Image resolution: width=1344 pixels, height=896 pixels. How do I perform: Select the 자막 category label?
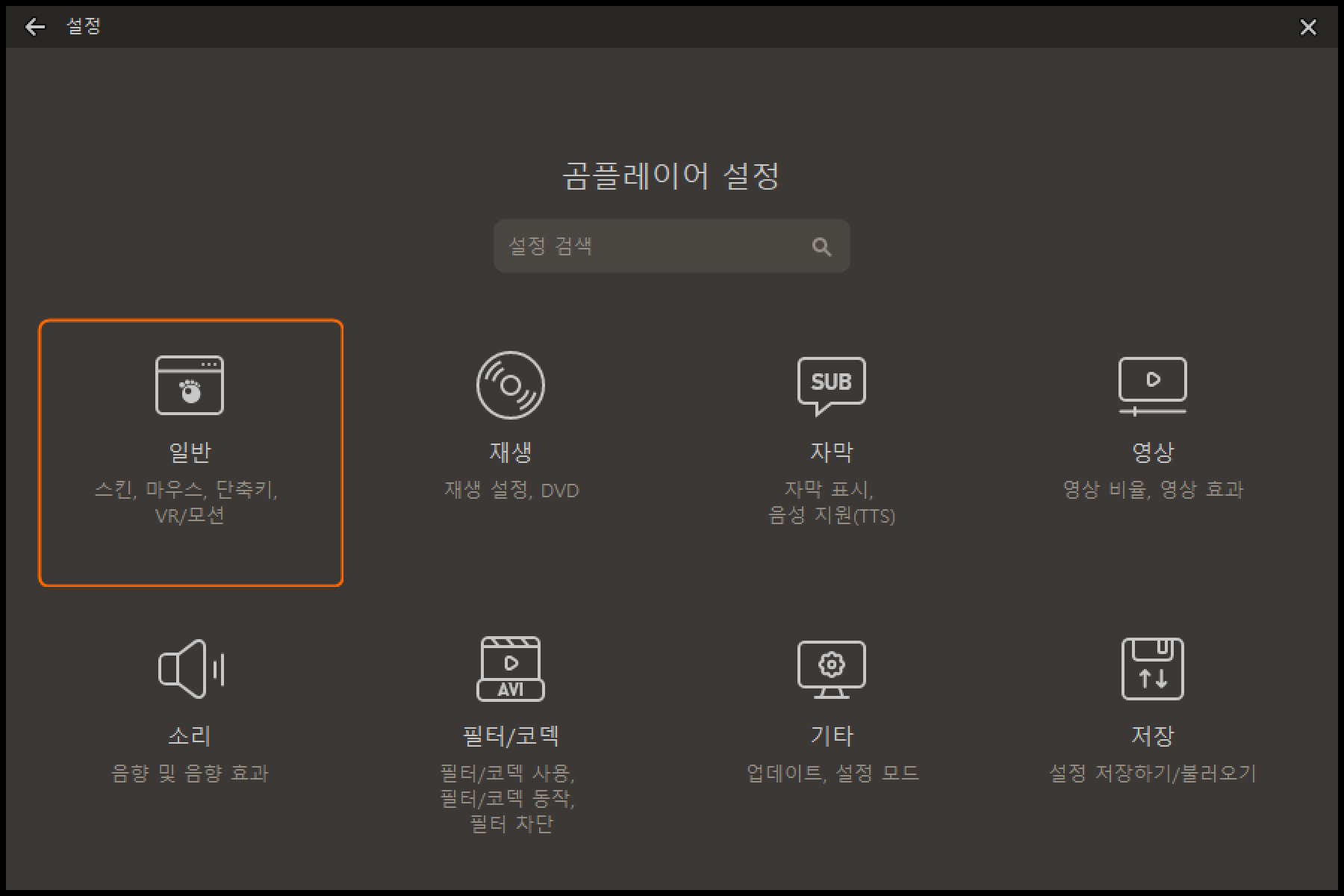tap(832, 452)
